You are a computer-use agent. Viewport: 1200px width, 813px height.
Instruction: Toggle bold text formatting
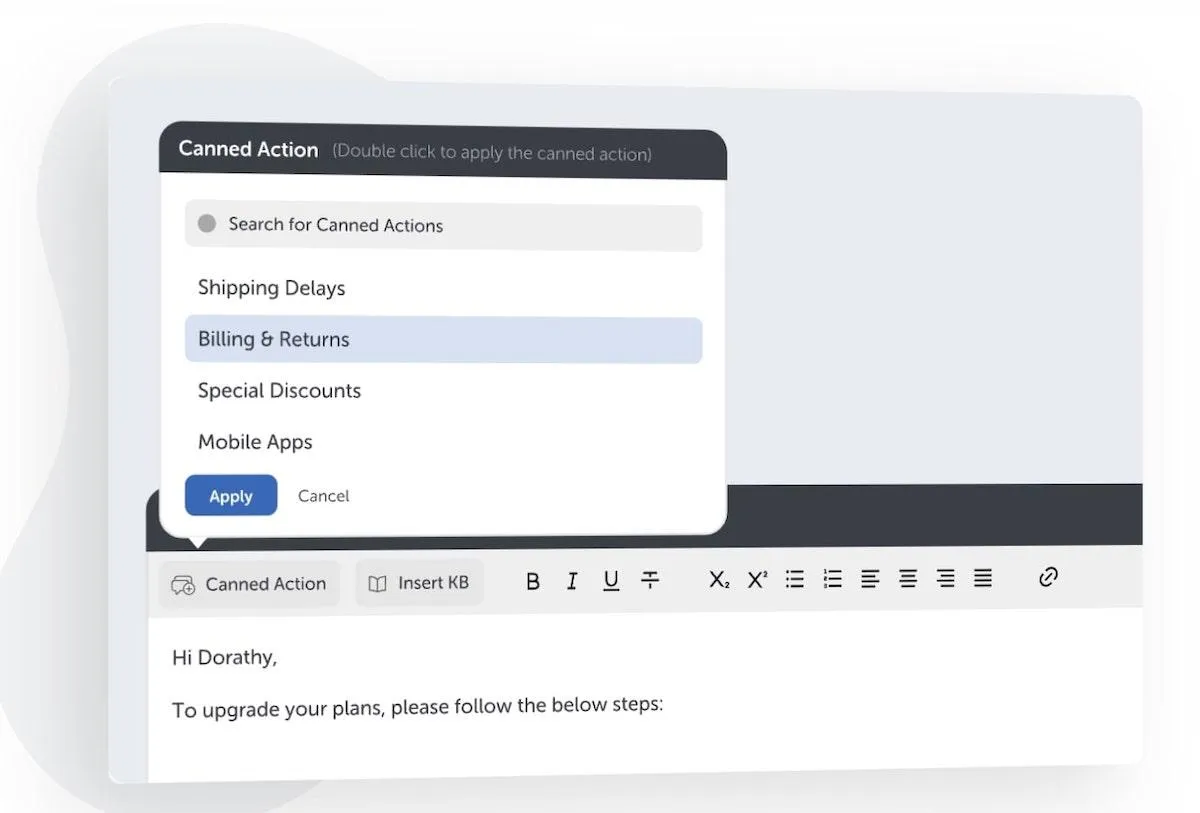(533, 582)
